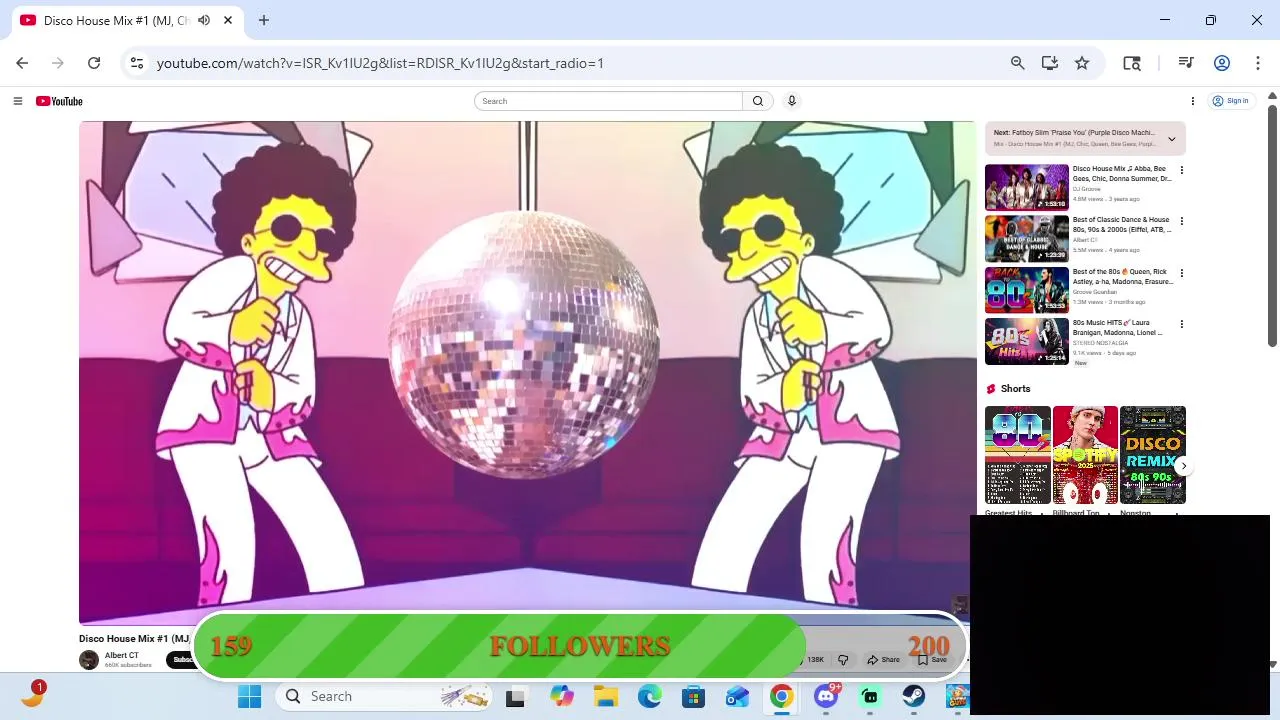1280x720 pixels.
Task: Open Chrome zoom indicator icon
Action: point(1017,63)
